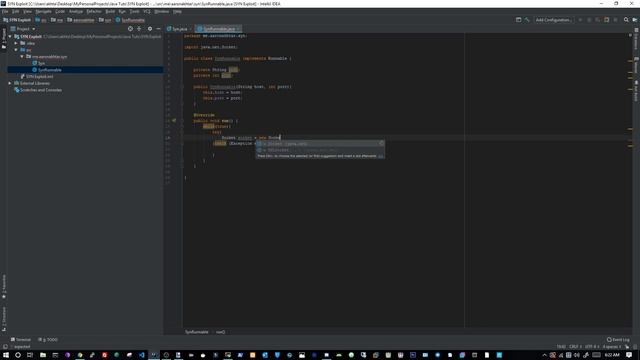Screen dimensions: 640x360
Task: Open the Event Log
Action: [618, 340]
